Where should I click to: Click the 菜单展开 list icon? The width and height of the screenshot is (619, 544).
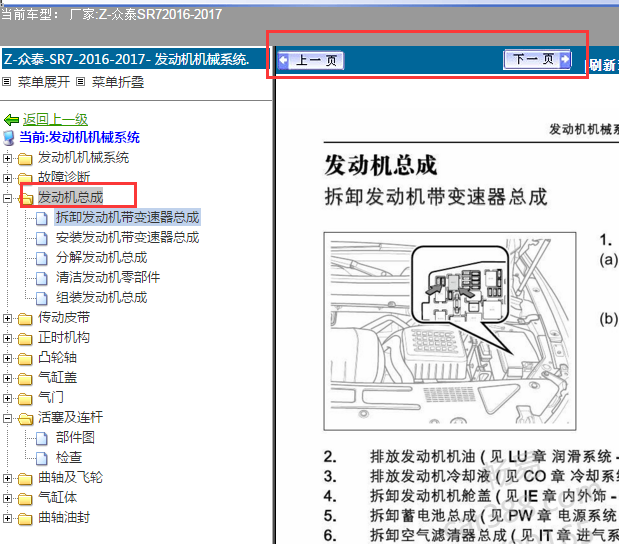[6, 82]
